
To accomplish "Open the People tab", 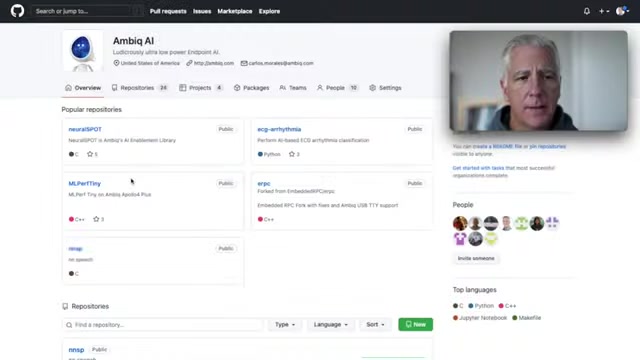I will pos(337,88).
